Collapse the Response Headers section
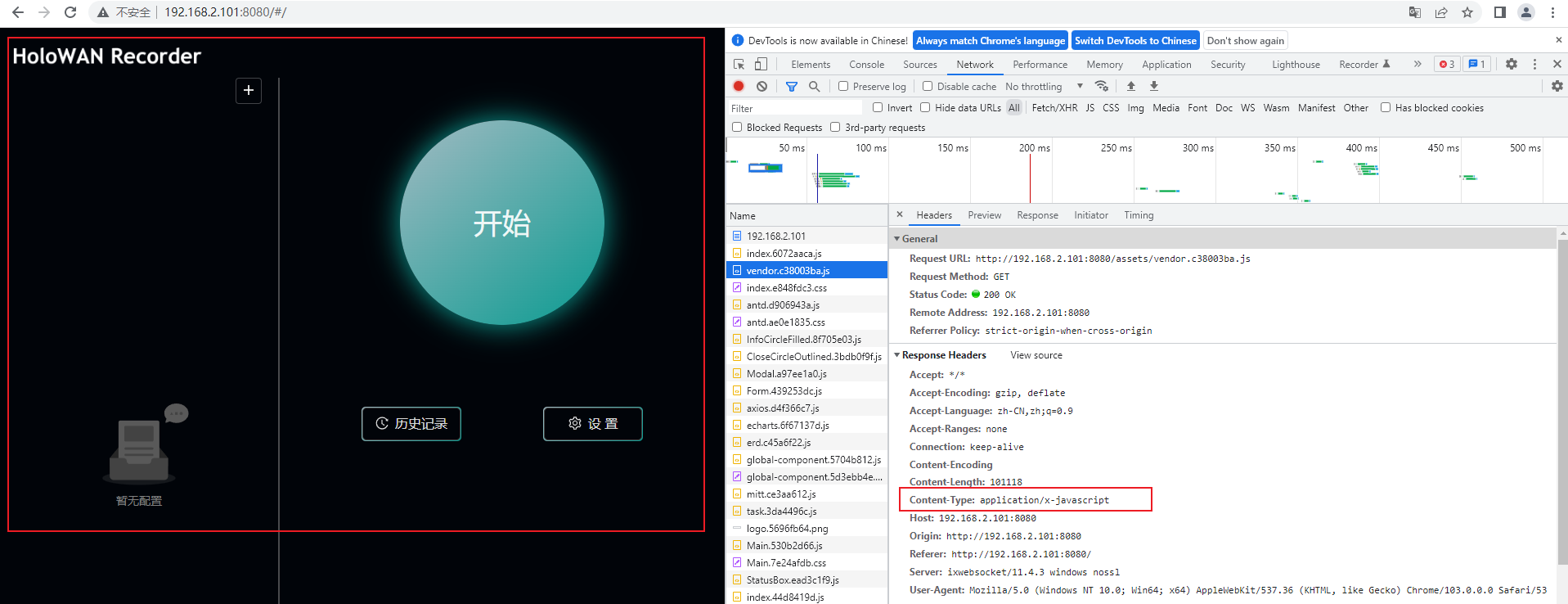 pos(896,355)
